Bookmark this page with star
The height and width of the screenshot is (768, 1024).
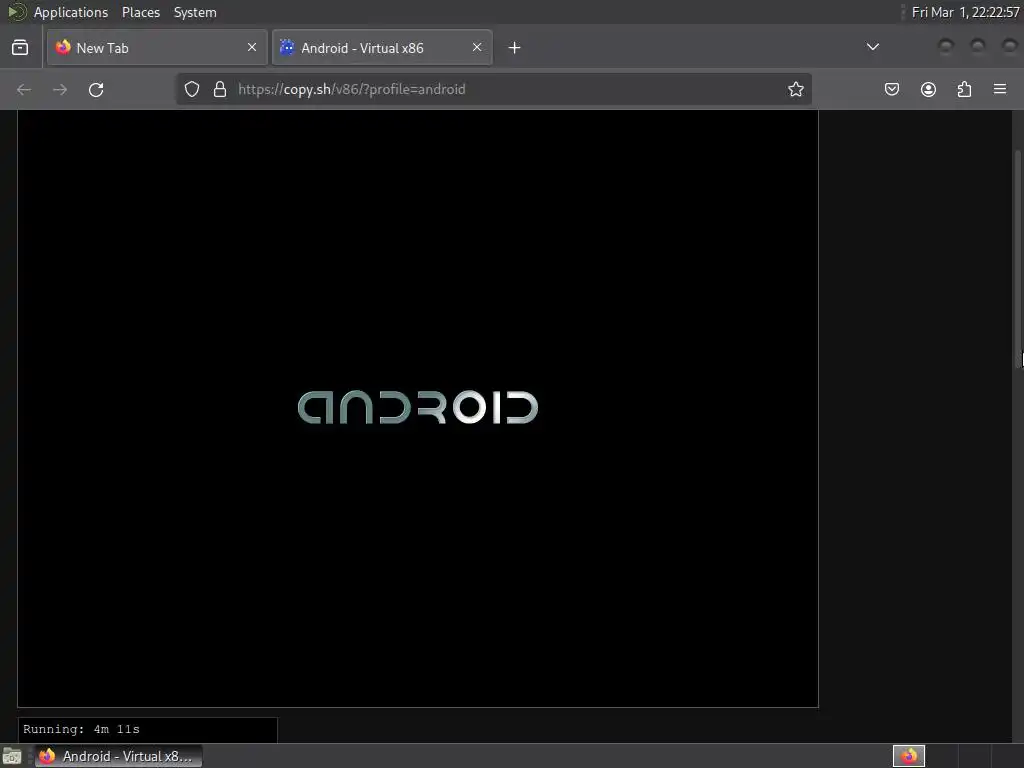795,89
